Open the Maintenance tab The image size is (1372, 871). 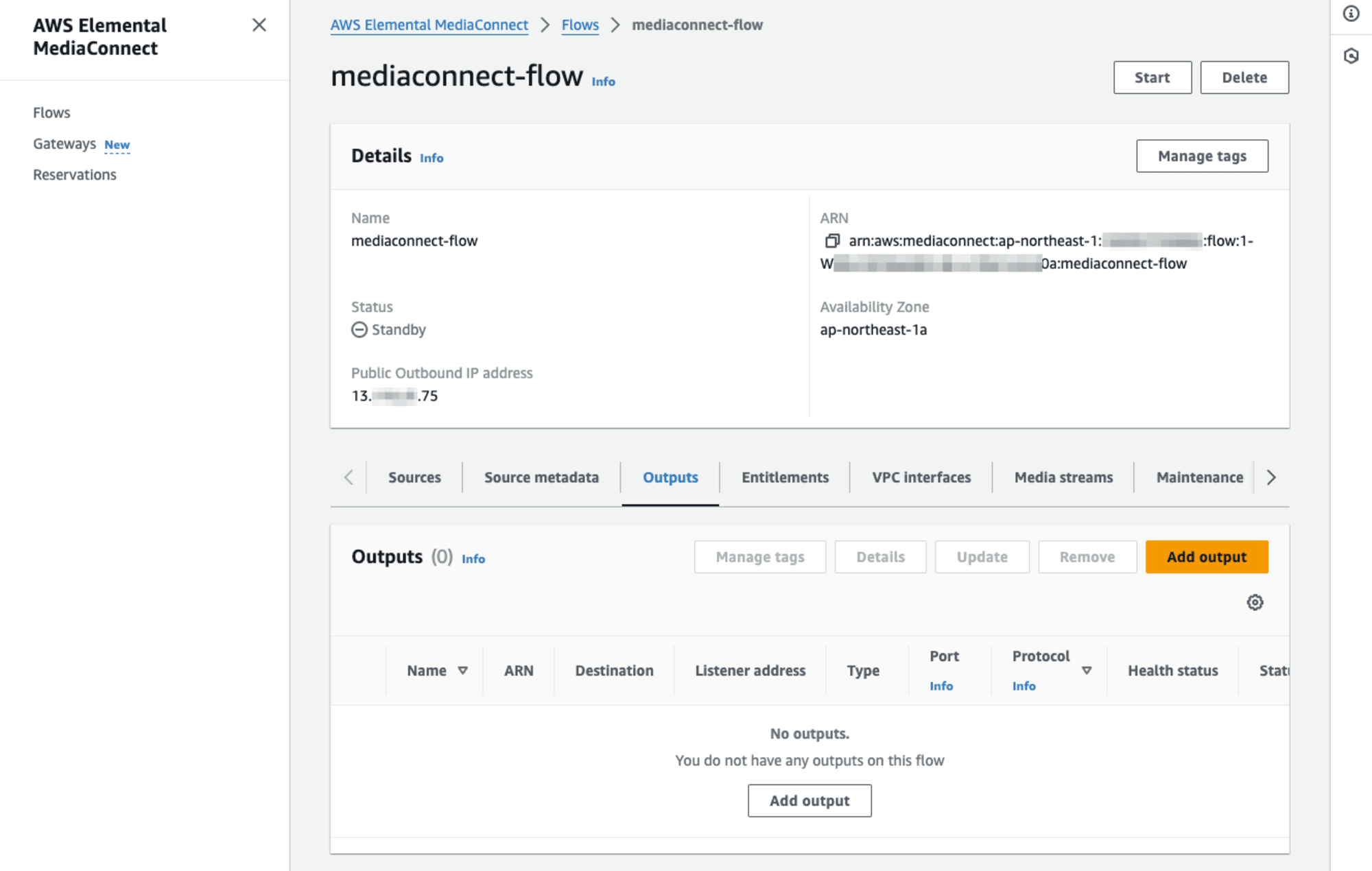[x=1199, y=477]
